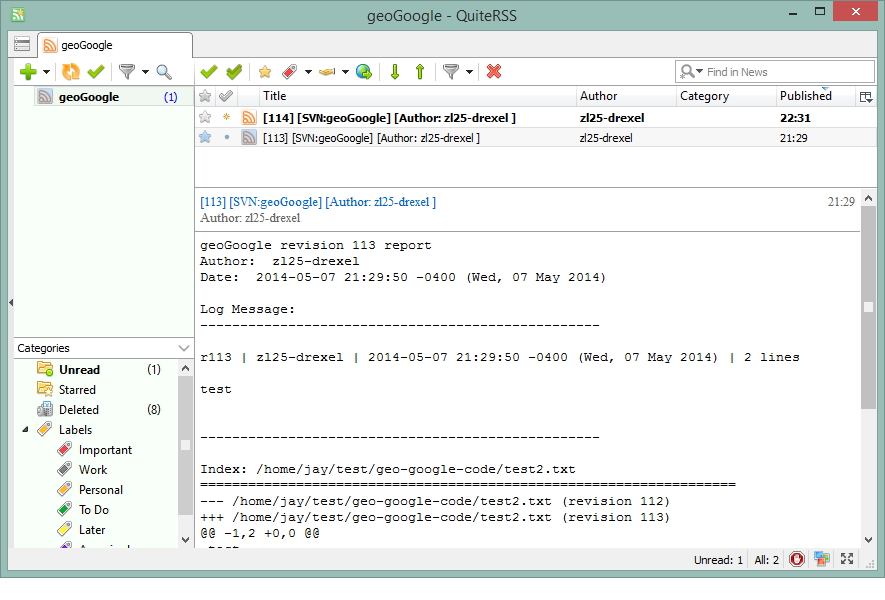The image size is (885, 600).
Task: Expand the news filter dropdown arrow
Action: (469, 72)
